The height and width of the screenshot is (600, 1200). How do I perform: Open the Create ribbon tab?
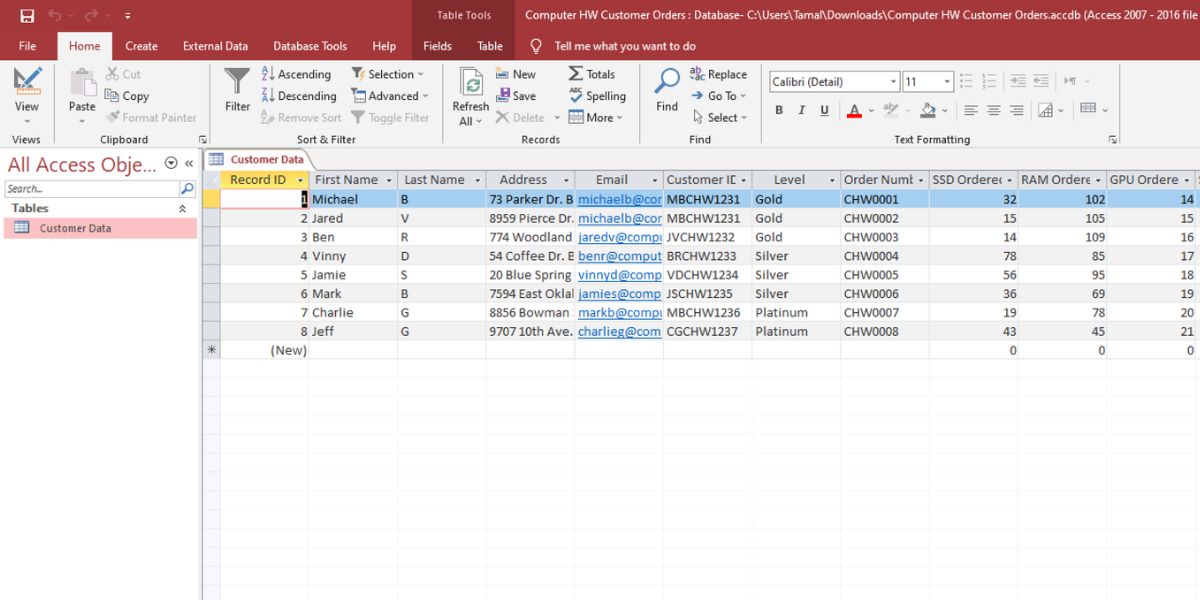[141, 46]
